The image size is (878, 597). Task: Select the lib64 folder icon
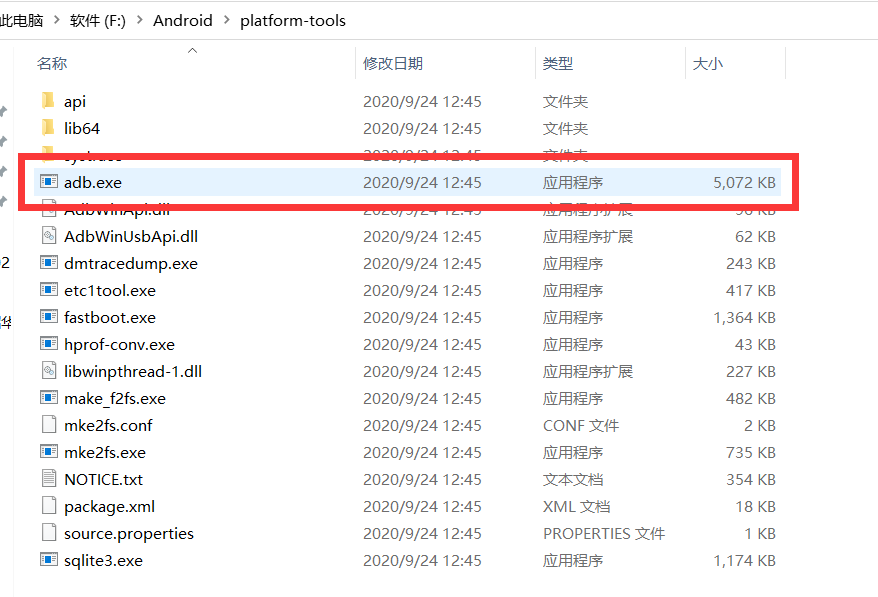pyautogui.click(x=48, y=128)
